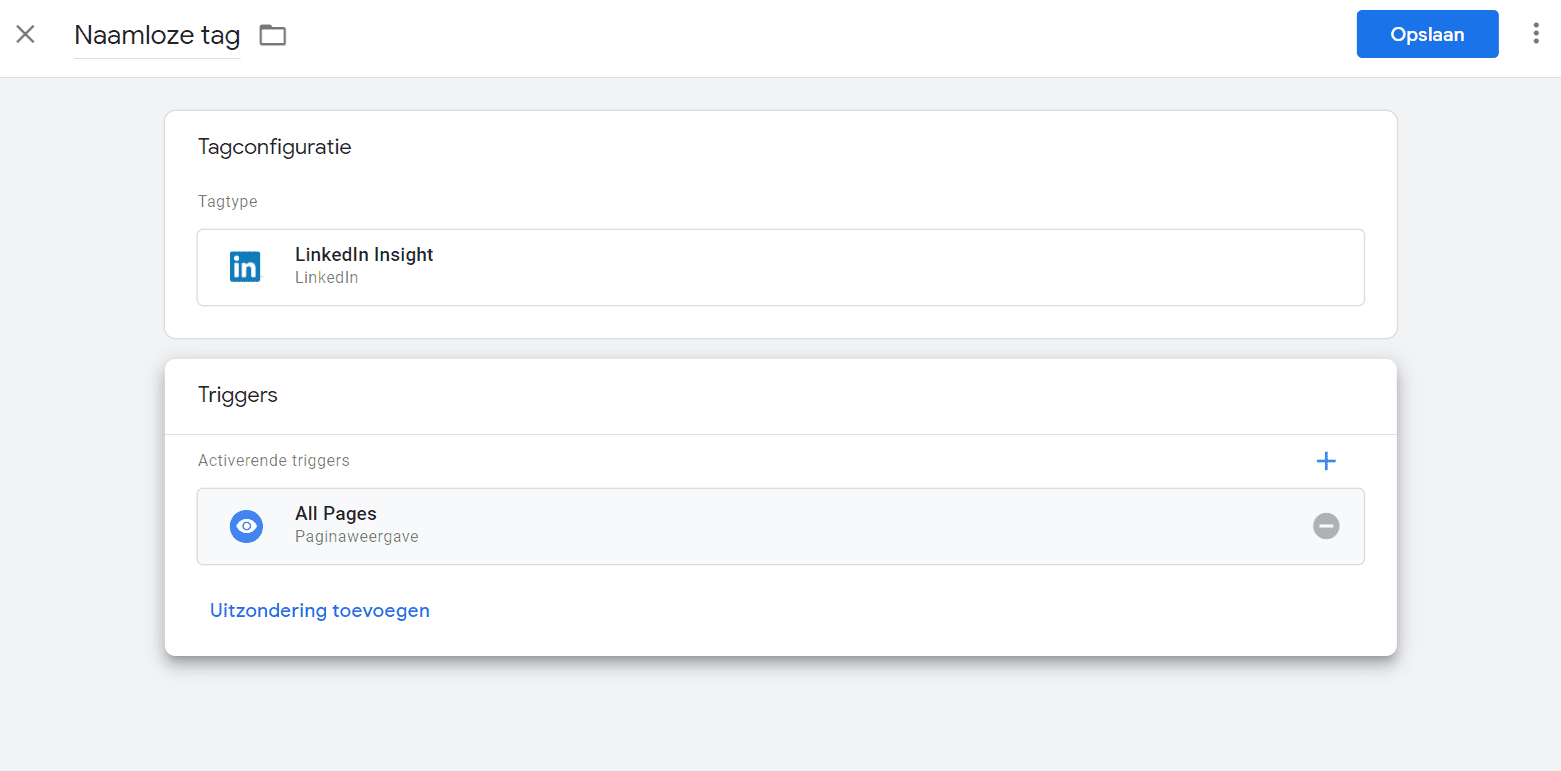The width and height of the screenshot is (1561, 771).
Task: Close the tag editor with the X icon
Action: pos(25,34)
